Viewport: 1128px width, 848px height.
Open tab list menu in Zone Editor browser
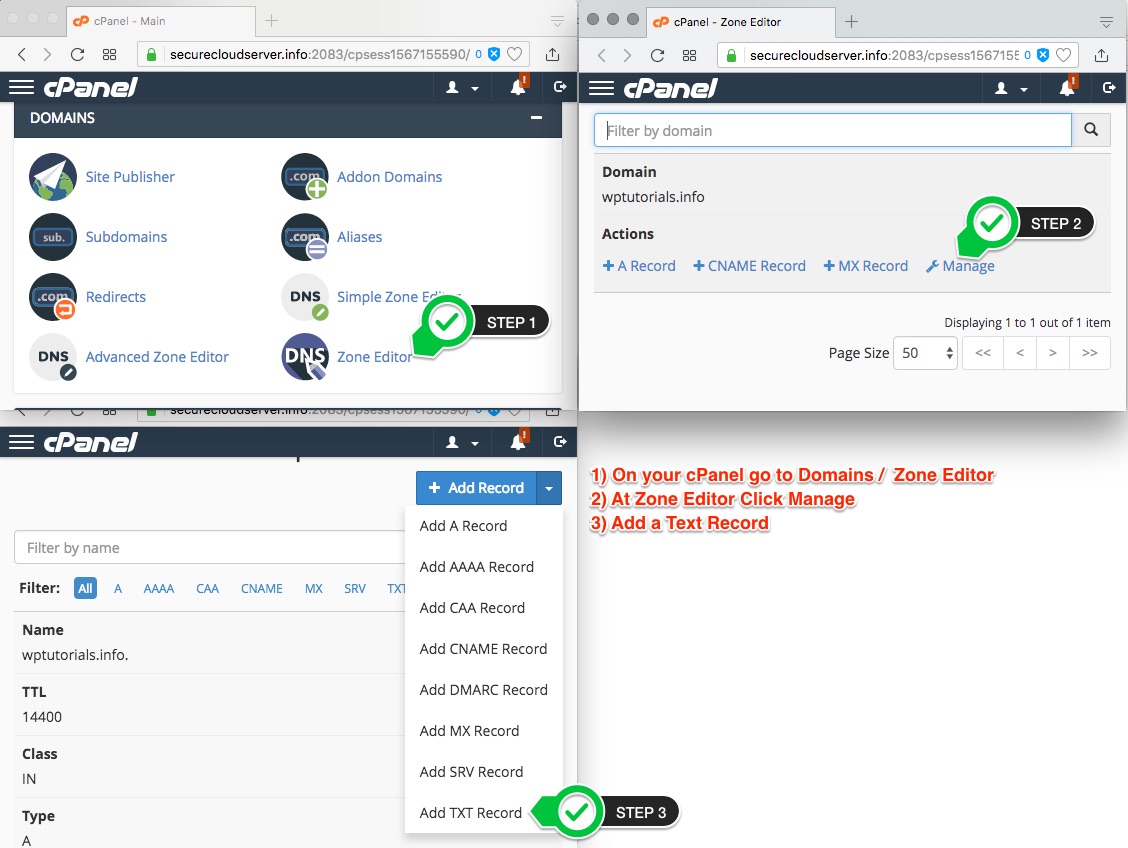pos(1107,22)
